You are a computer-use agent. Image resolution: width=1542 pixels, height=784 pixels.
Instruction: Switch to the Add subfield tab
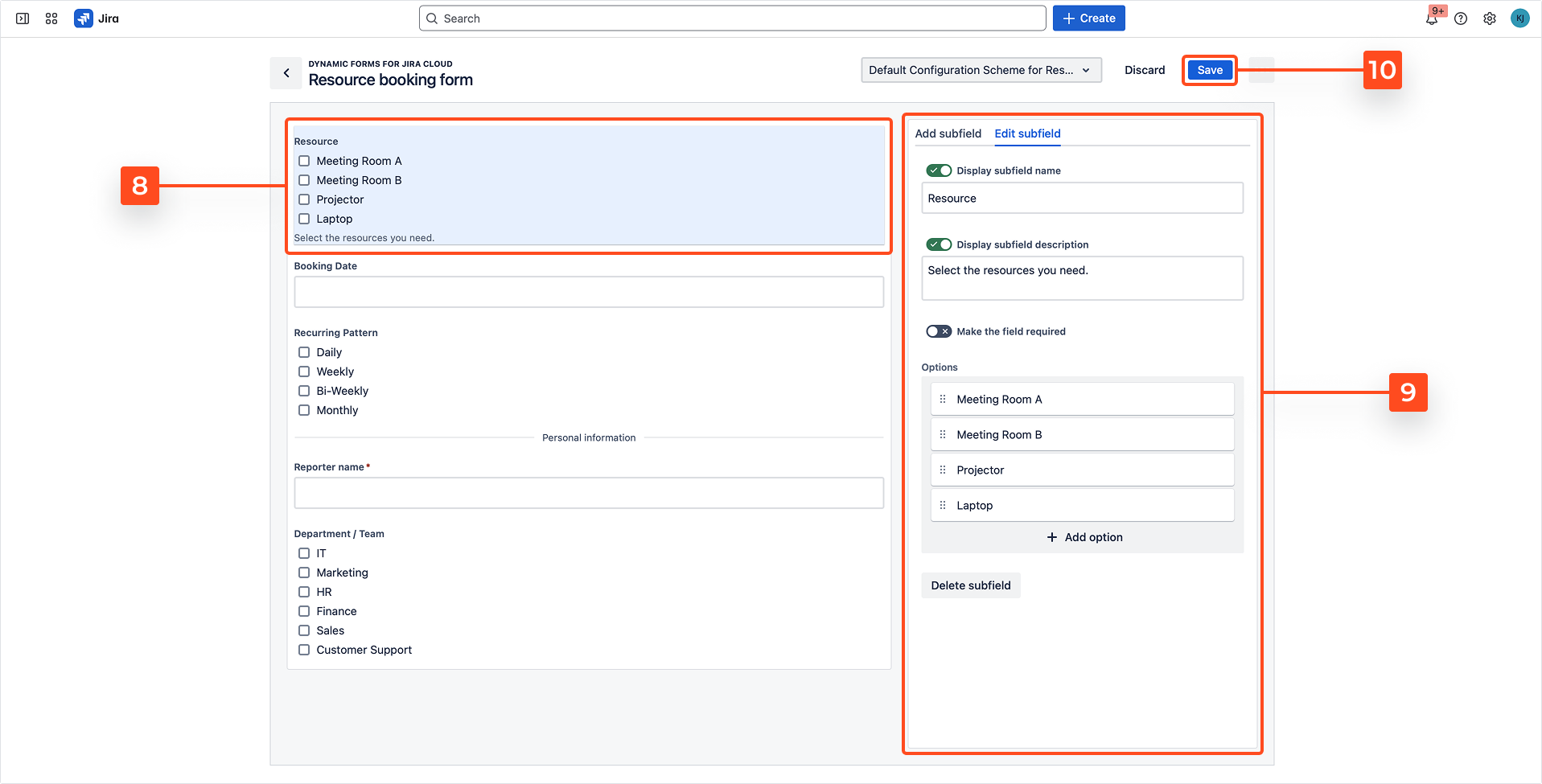coord(948,133)
